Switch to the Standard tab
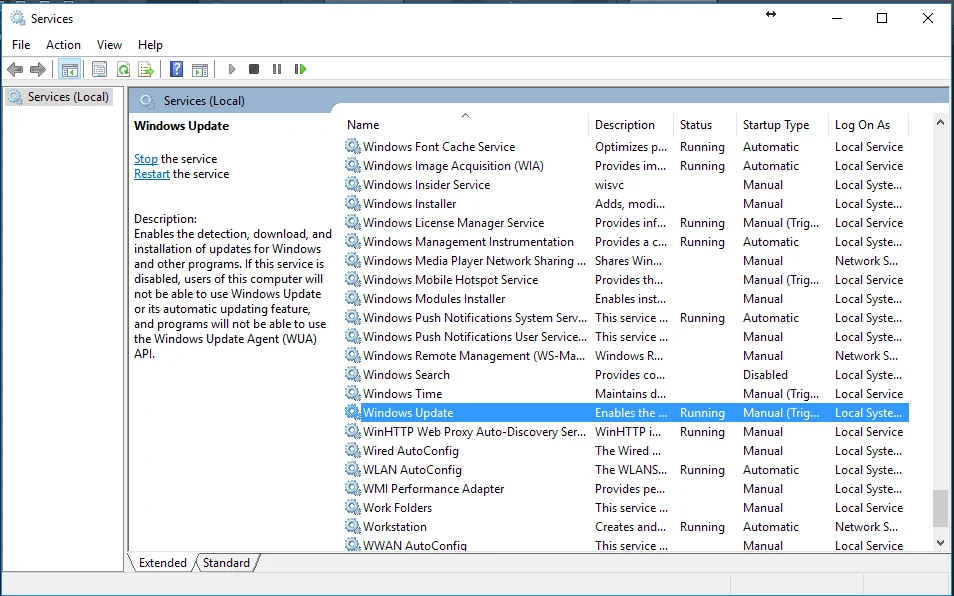The height and width of the screenshot is (596, 954). (x=226, y=563)
